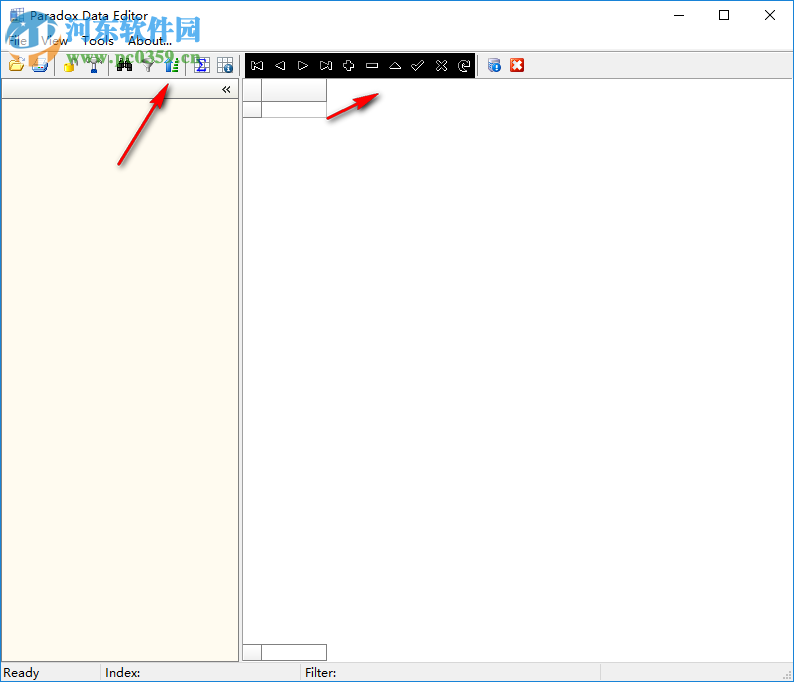Image resolution: width=794 pixels, height=682 pixels.
Task: Delete the record with the minus button
Action: click(x=372, y=66)
